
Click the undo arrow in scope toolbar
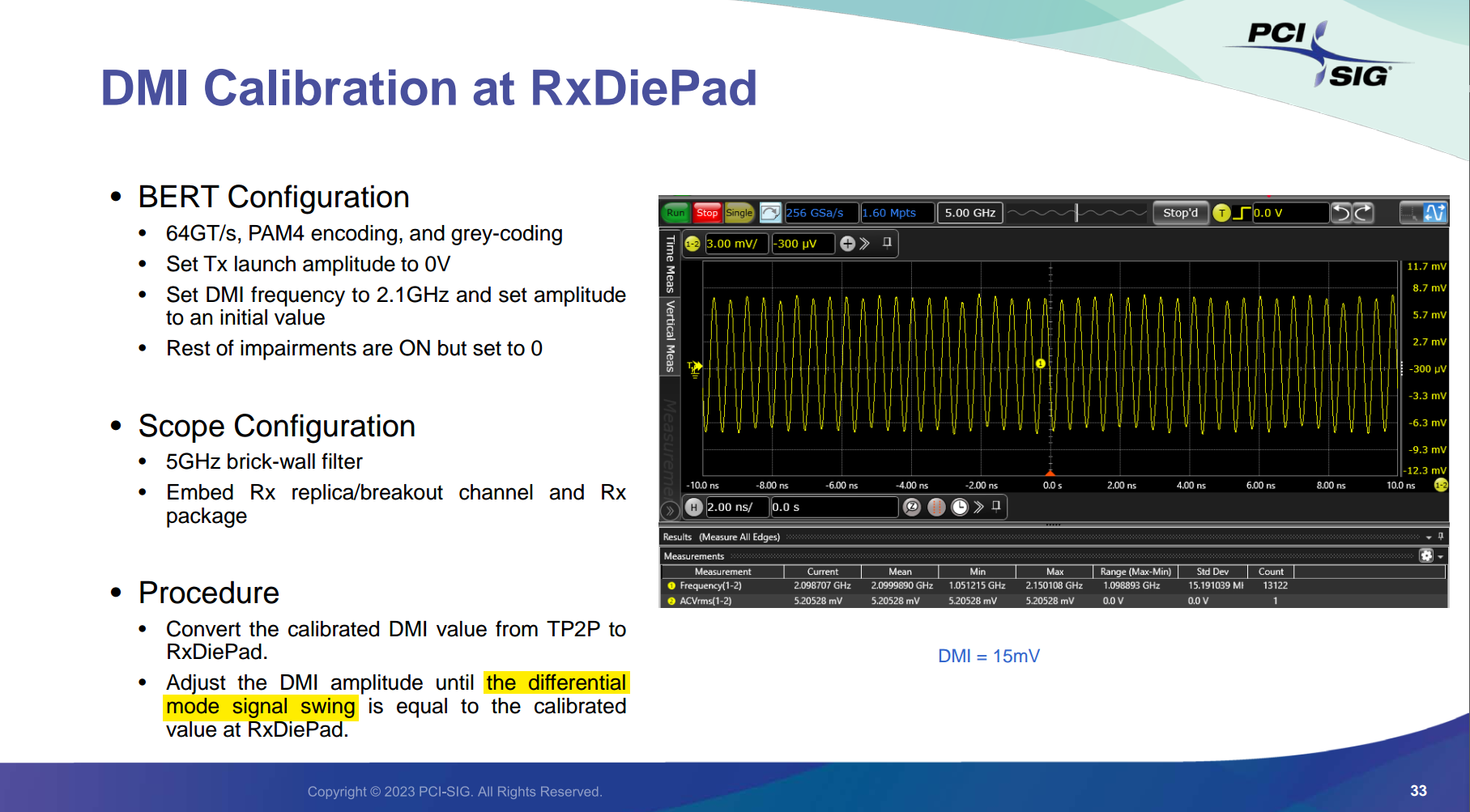(1341, 213)
